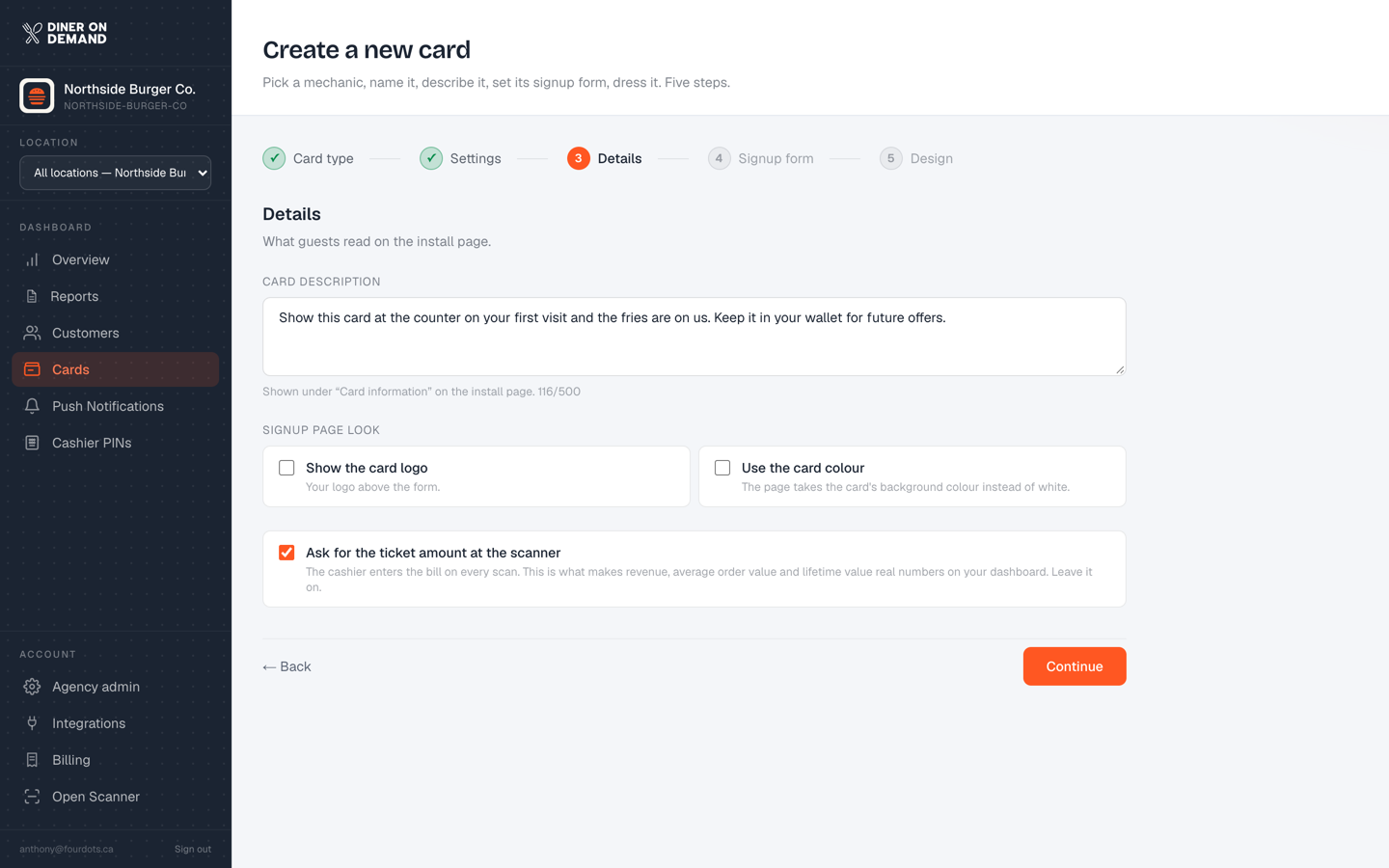Screen dimensions: 1389x868
Task: Enable Show the card logo checkbox
Action: 286,468
